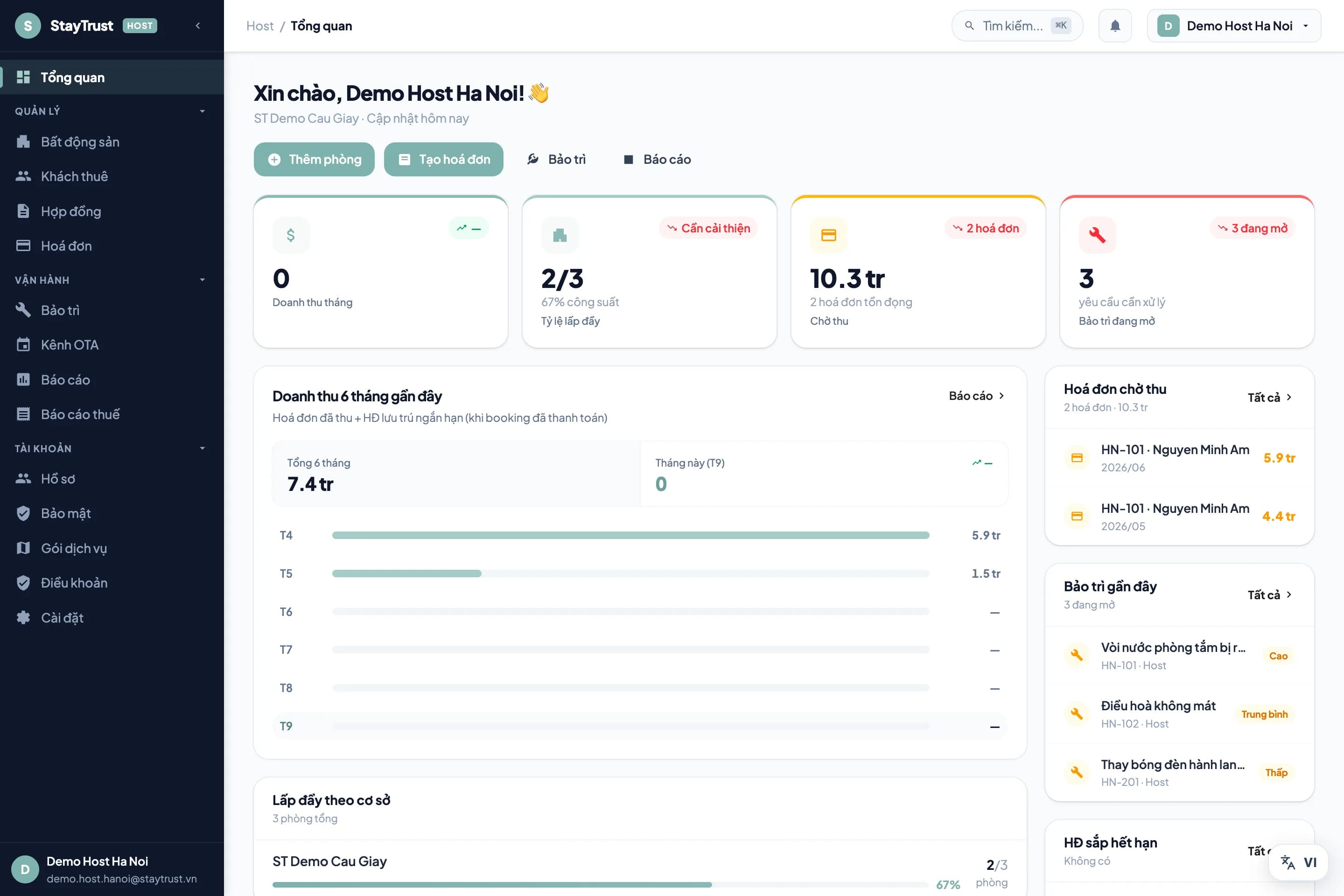Click the ST Demo Cau Giay occupancy bar

[x=601, y=885]
